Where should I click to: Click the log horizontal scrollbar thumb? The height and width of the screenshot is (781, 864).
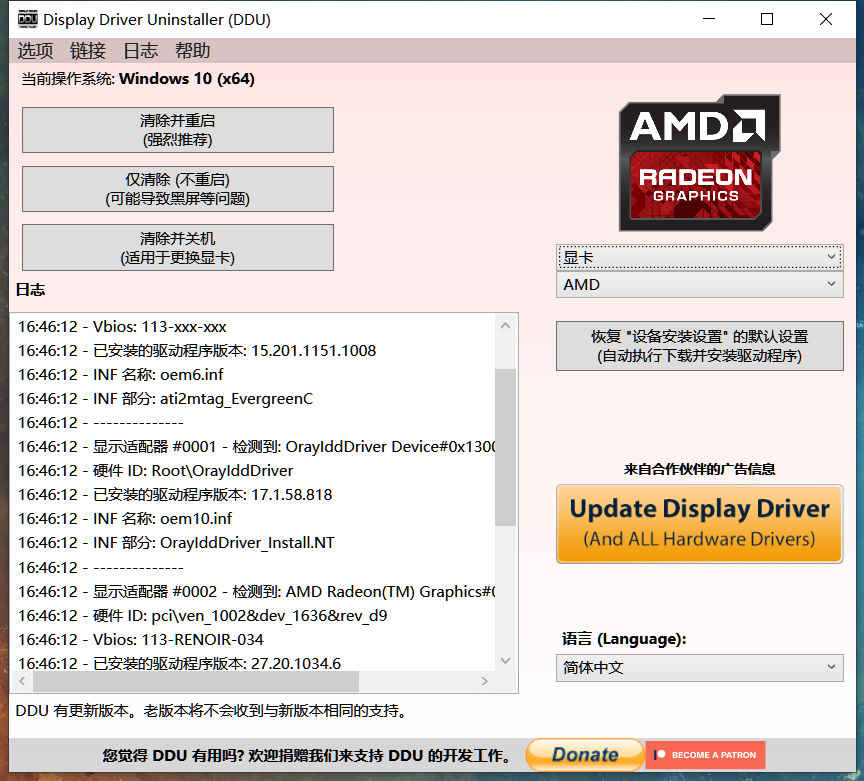pyautogui.click(x=196, y=681)
